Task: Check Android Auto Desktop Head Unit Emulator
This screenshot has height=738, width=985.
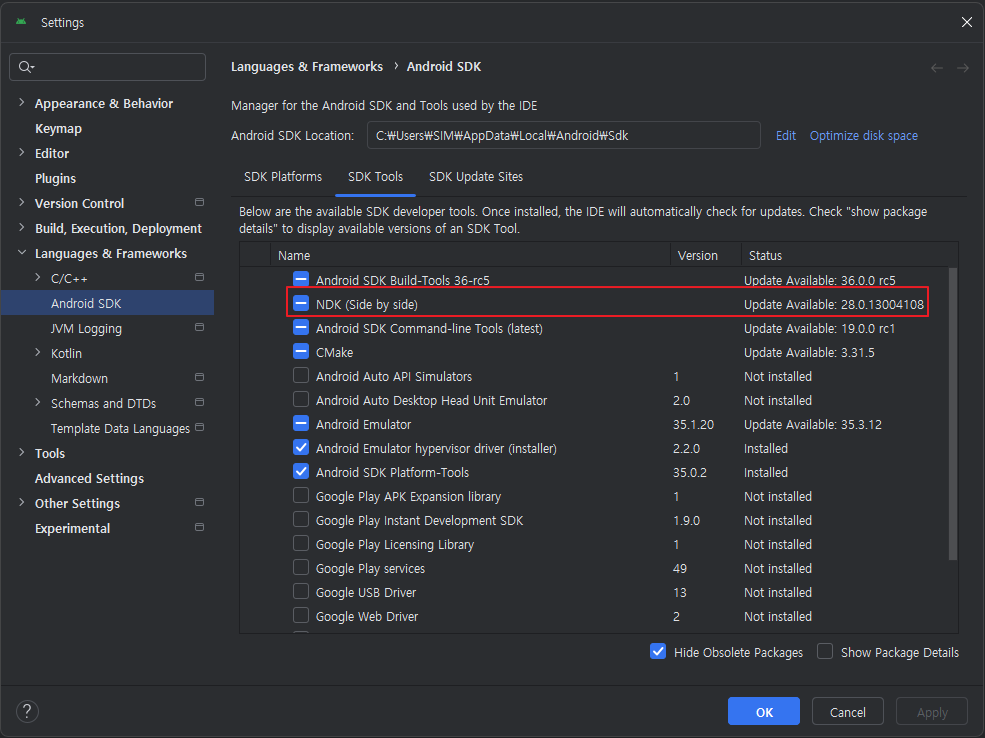Action: click(301, 399)
